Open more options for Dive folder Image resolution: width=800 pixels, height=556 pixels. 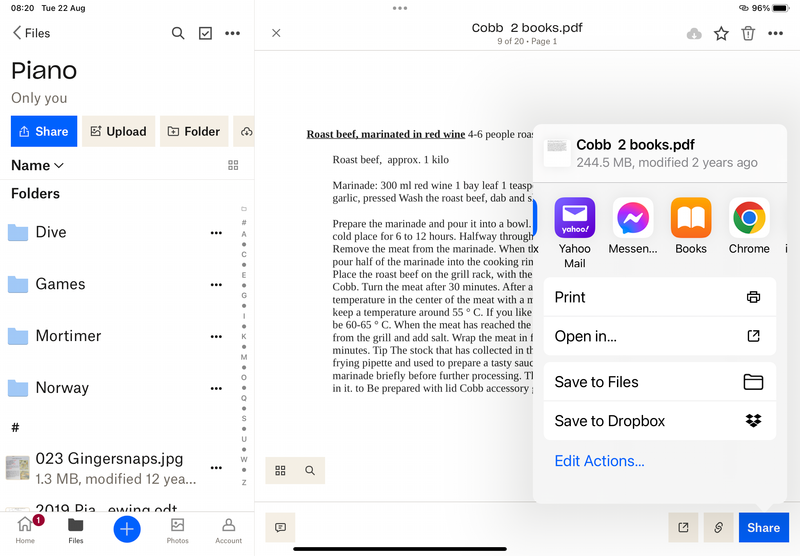point(216,232)
